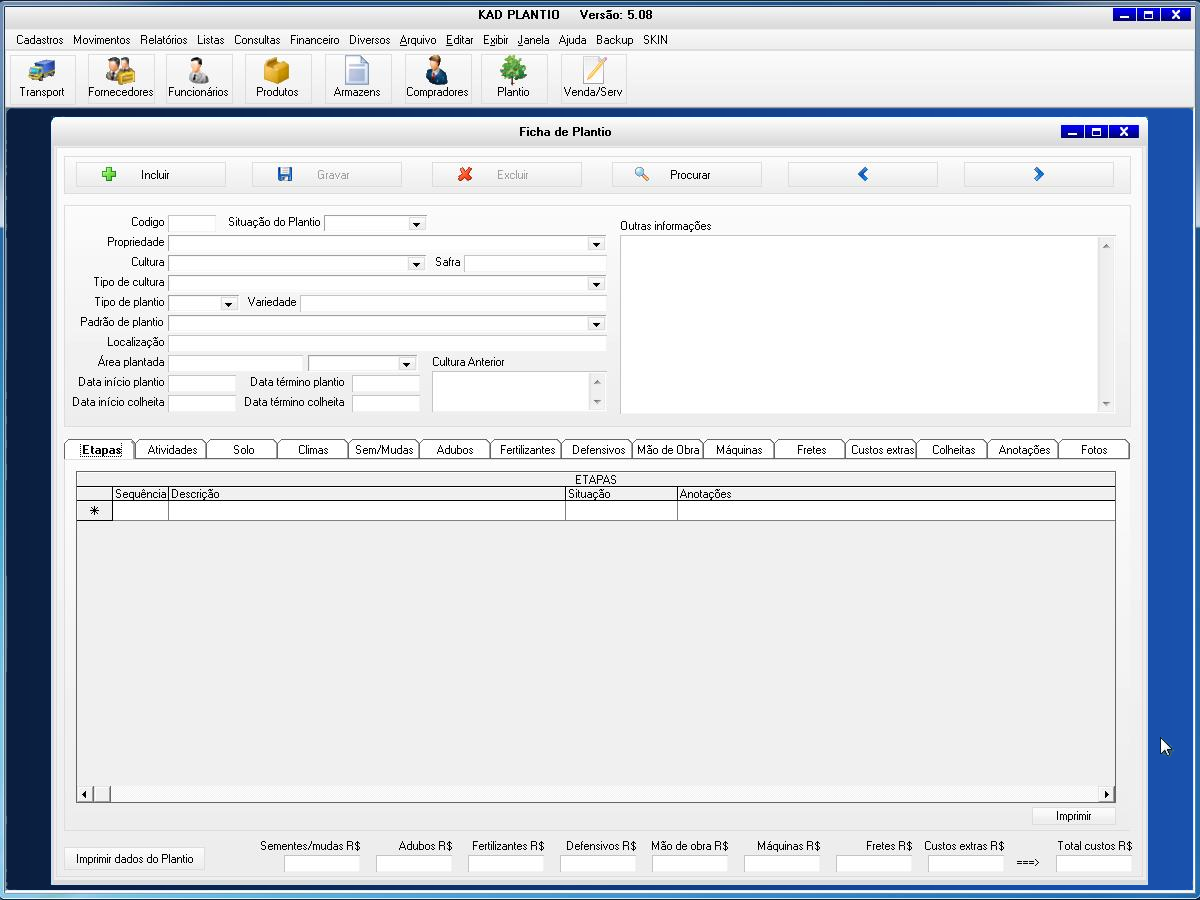Image resolution: width=1200 pixels, height=900 pixels.
Task: Switch to the Mão de Obra tab
Action: (668, 450)
